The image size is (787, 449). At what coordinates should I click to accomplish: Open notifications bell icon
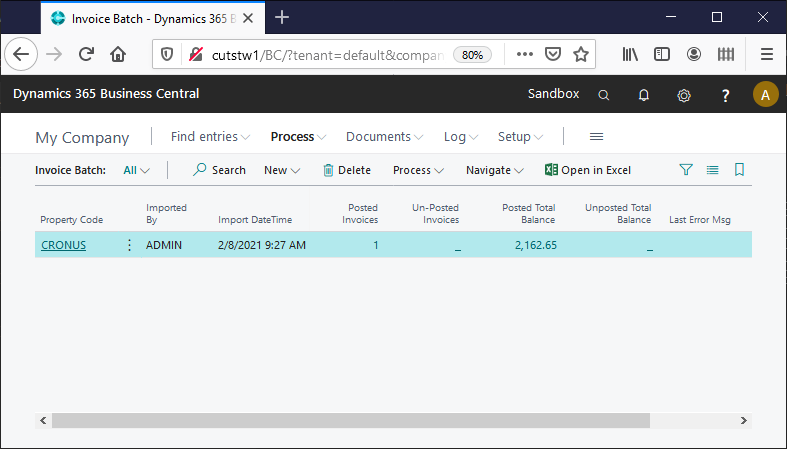(x=643, y=95)
